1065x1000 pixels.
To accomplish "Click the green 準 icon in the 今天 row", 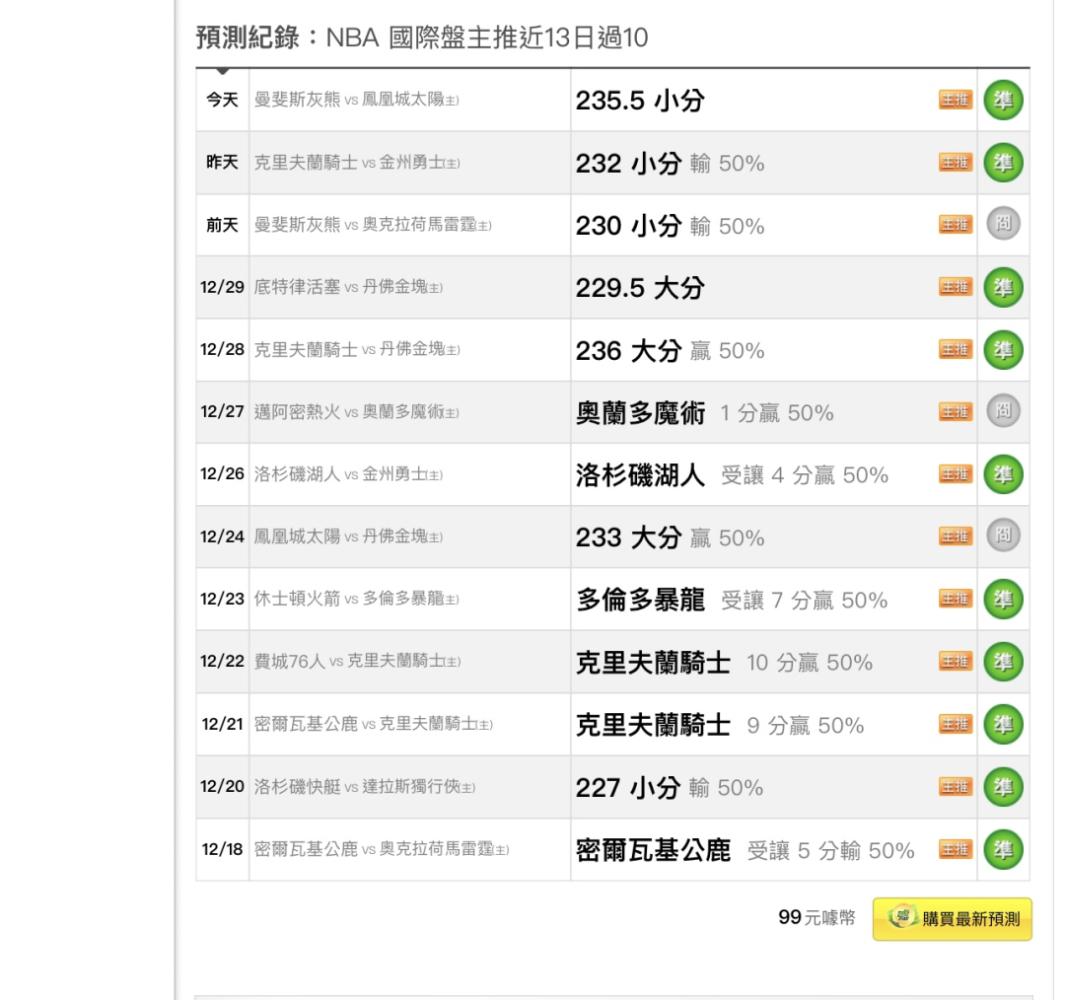I will (1003, 100).
